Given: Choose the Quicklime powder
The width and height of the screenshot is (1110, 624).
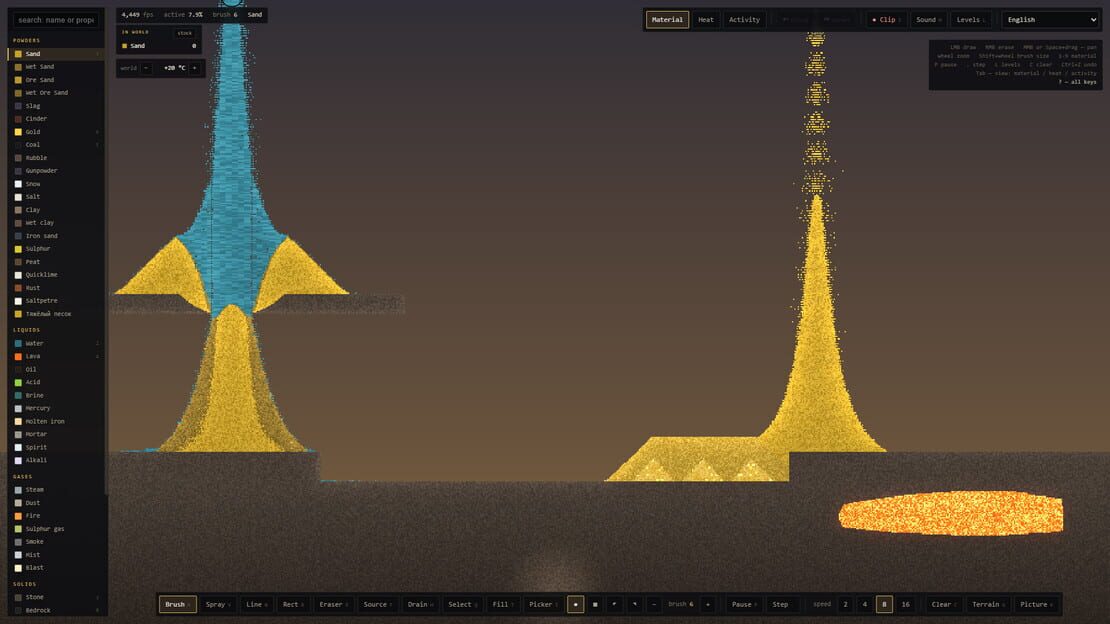Looking at the screenshot, I should (x=56, y=275).
